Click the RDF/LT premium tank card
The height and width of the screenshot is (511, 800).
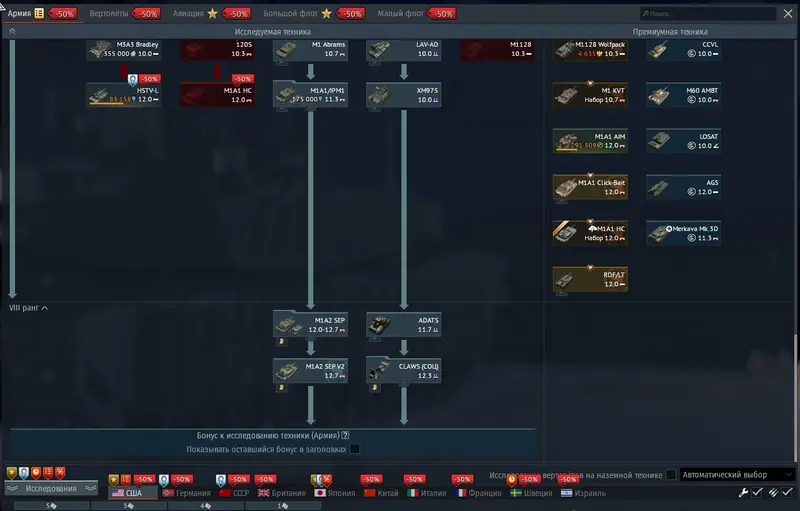pyautogui.click(x=590, y=279)
